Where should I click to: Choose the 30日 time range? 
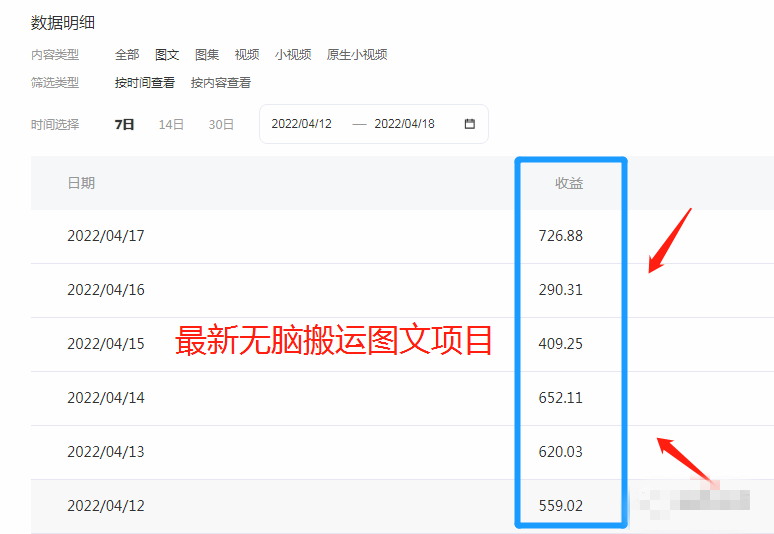221,124
